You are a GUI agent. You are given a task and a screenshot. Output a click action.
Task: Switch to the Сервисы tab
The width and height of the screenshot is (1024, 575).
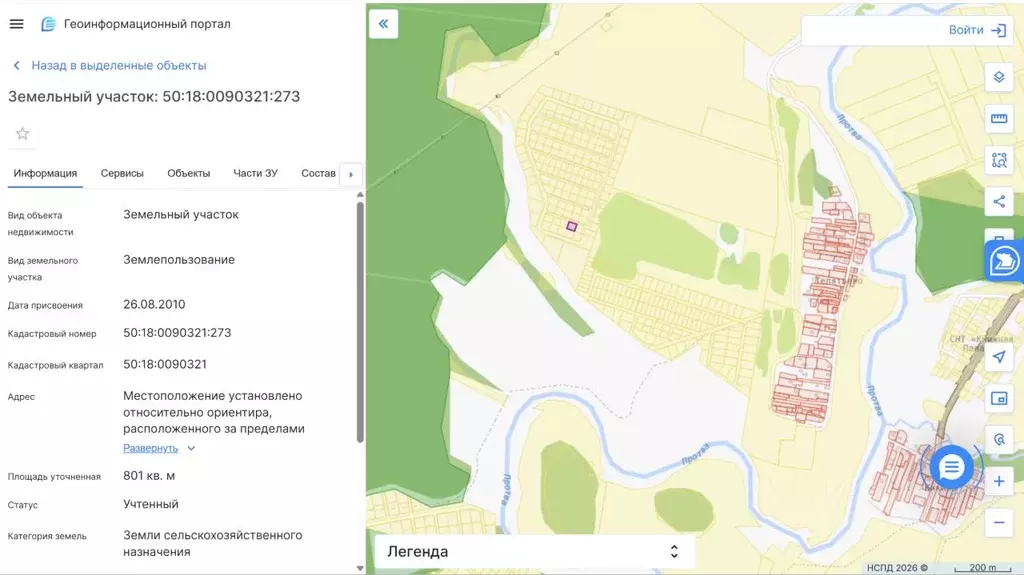click(122, 173)
